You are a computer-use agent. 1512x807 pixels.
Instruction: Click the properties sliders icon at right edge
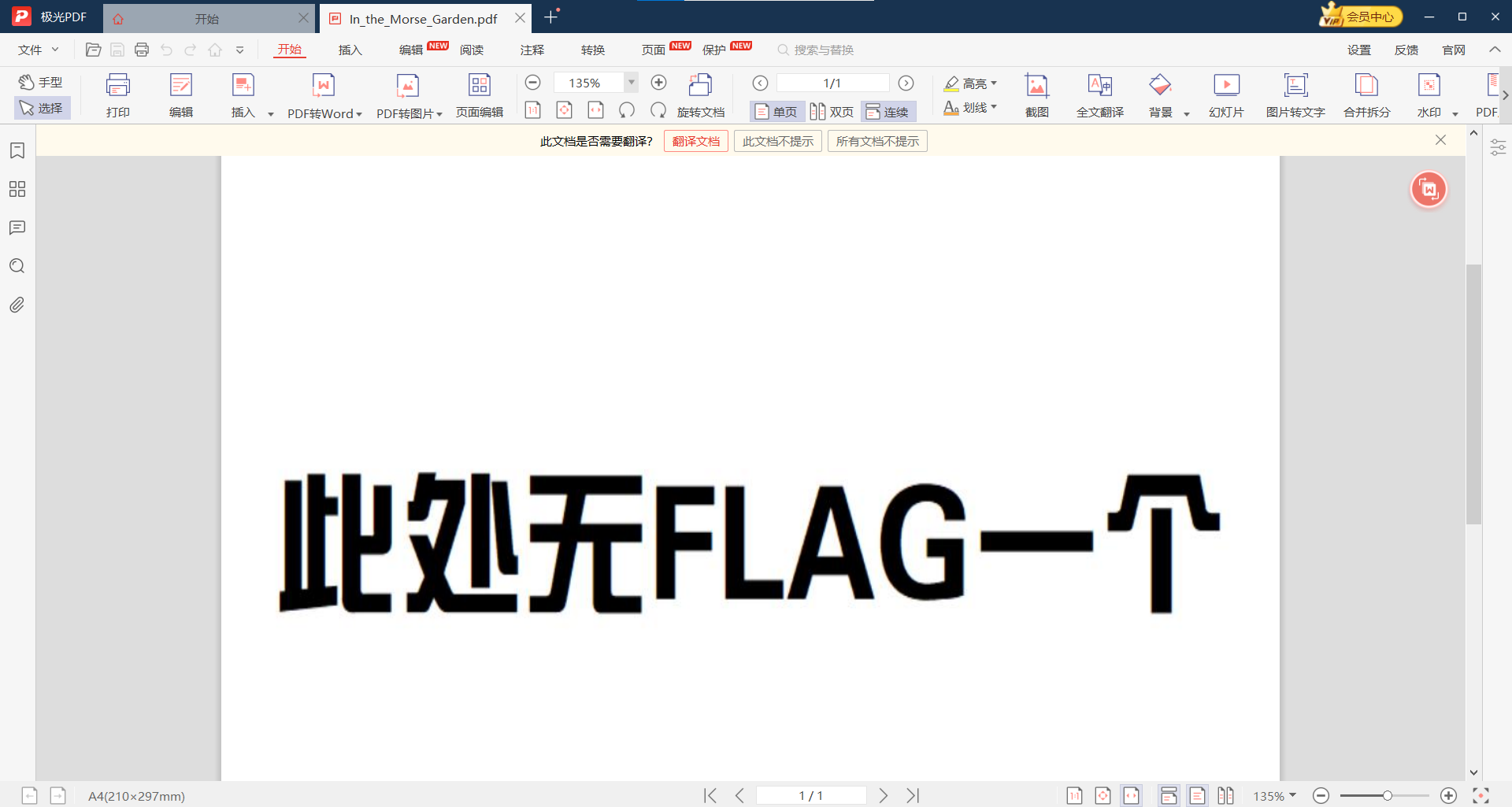click(x=1498, y=147)
